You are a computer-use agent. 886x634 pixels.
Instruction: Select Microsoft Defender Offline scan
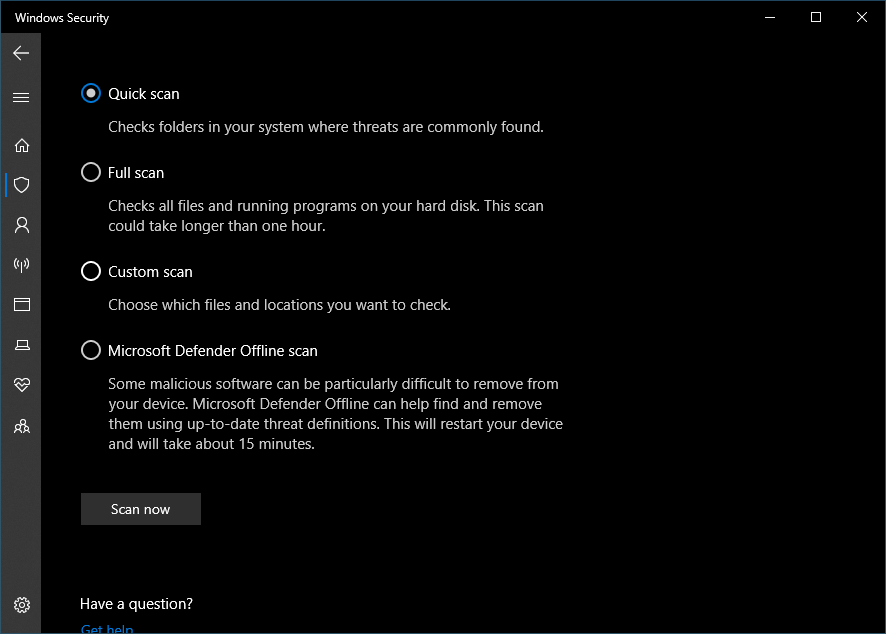click(90, 350)
